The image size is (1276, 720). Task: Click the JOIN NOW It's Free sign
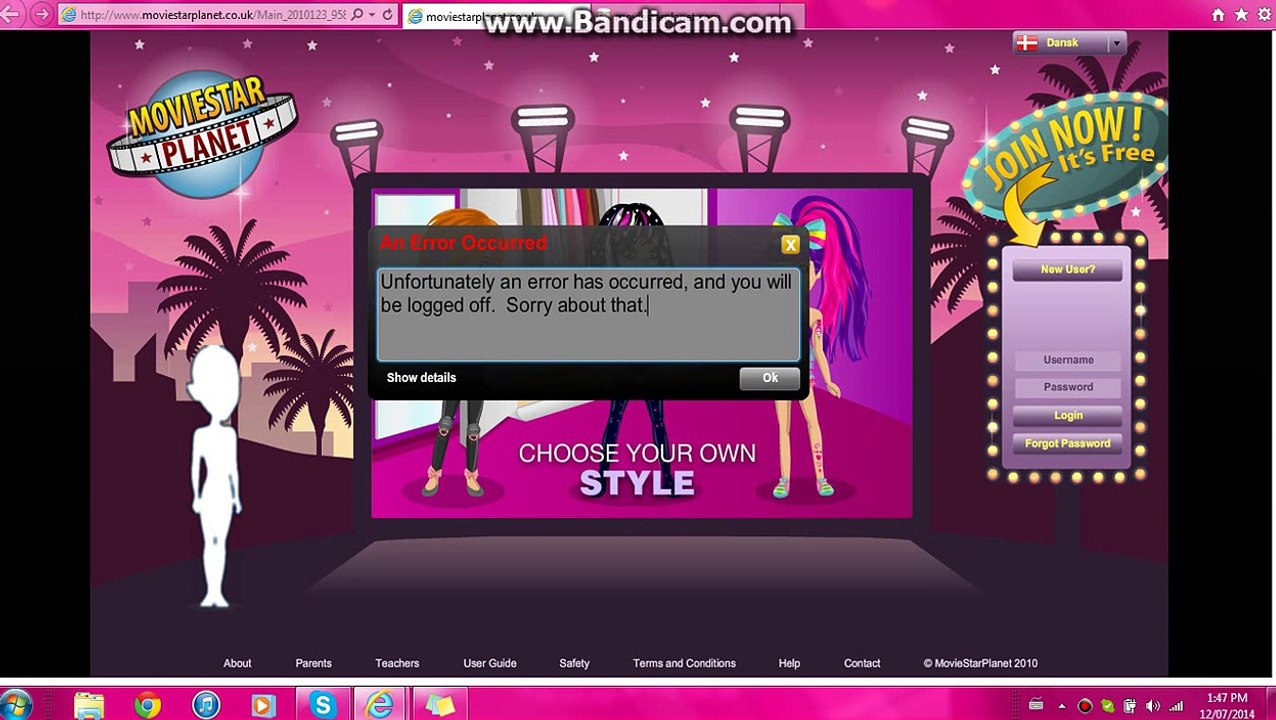[1065, 155]
